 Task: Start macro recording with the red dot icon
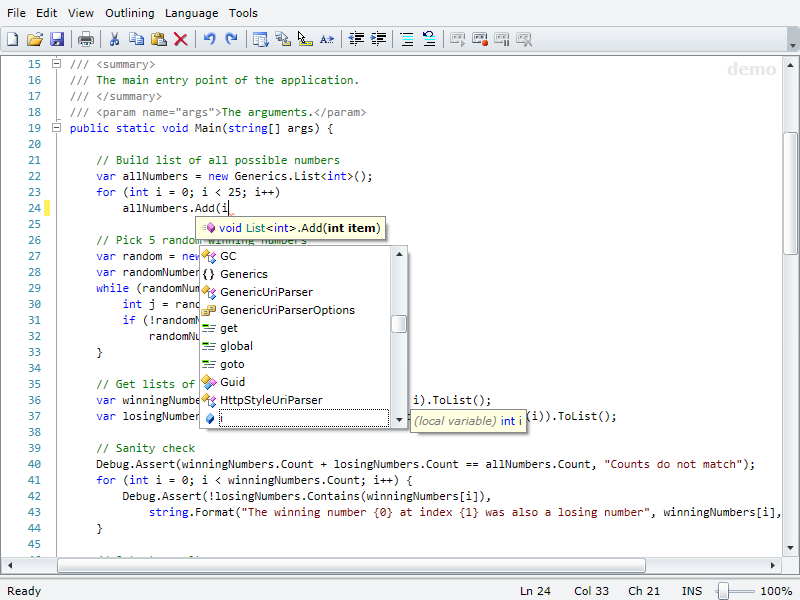480,39
